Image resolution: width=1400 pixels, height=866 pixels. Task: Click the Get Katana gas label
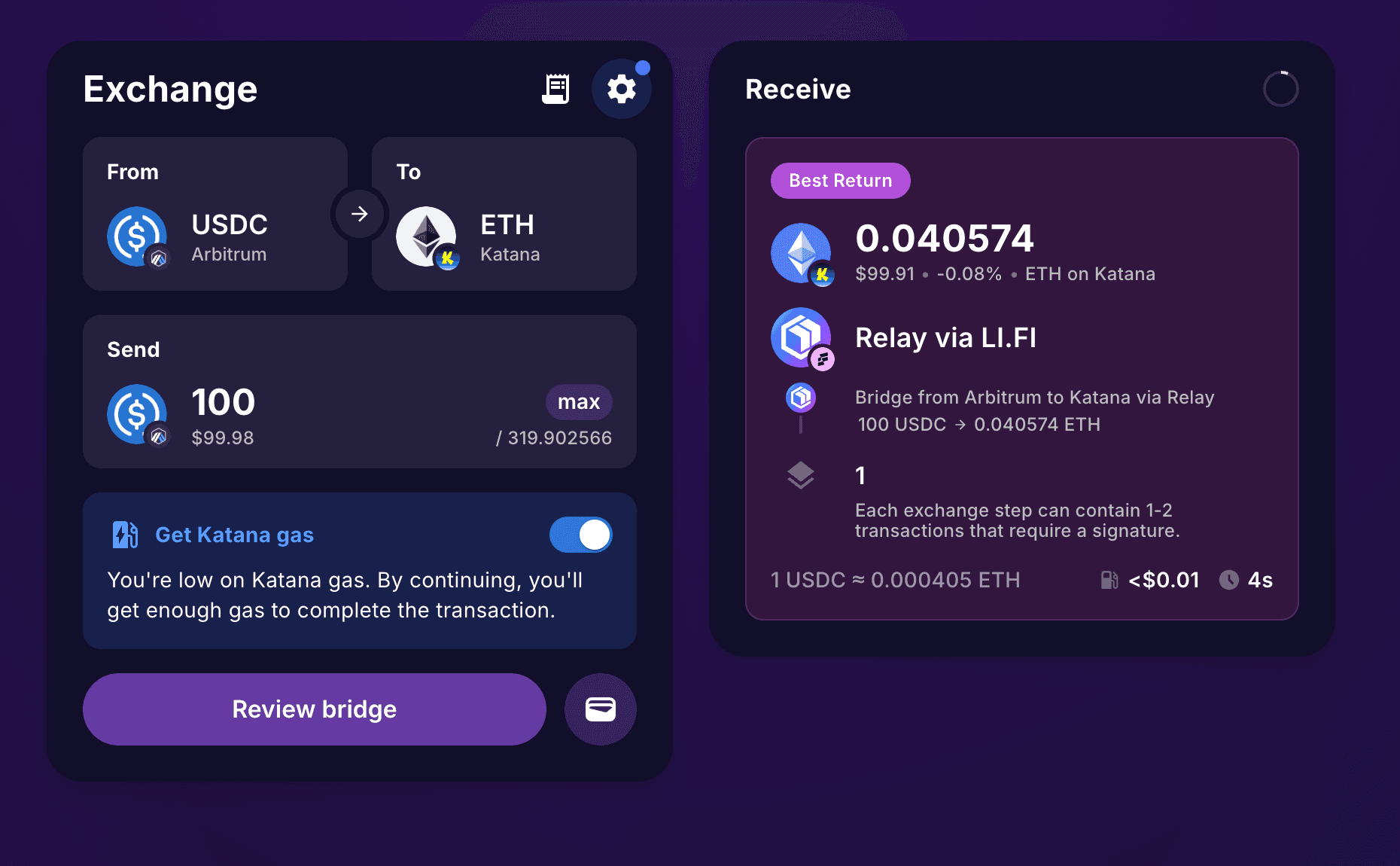[234, 535]
